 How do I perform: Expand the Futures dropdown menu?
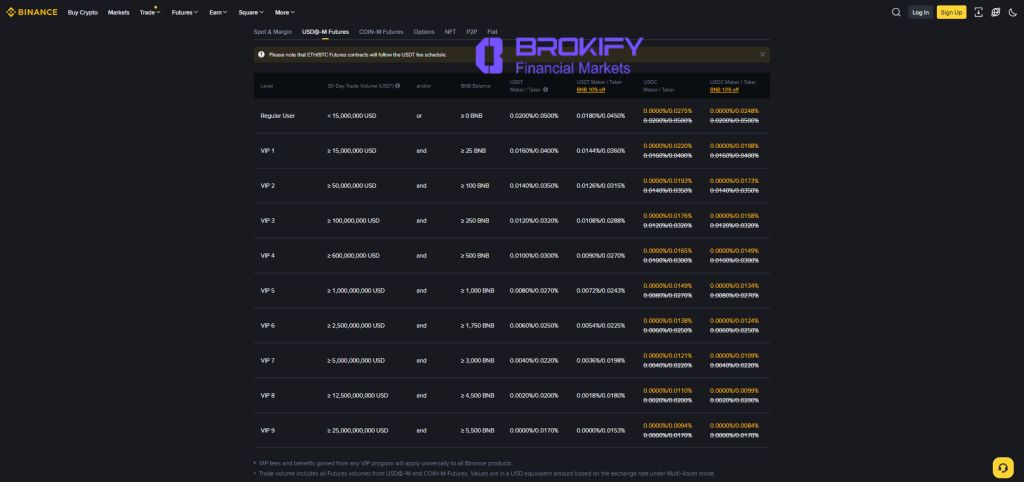183,12
